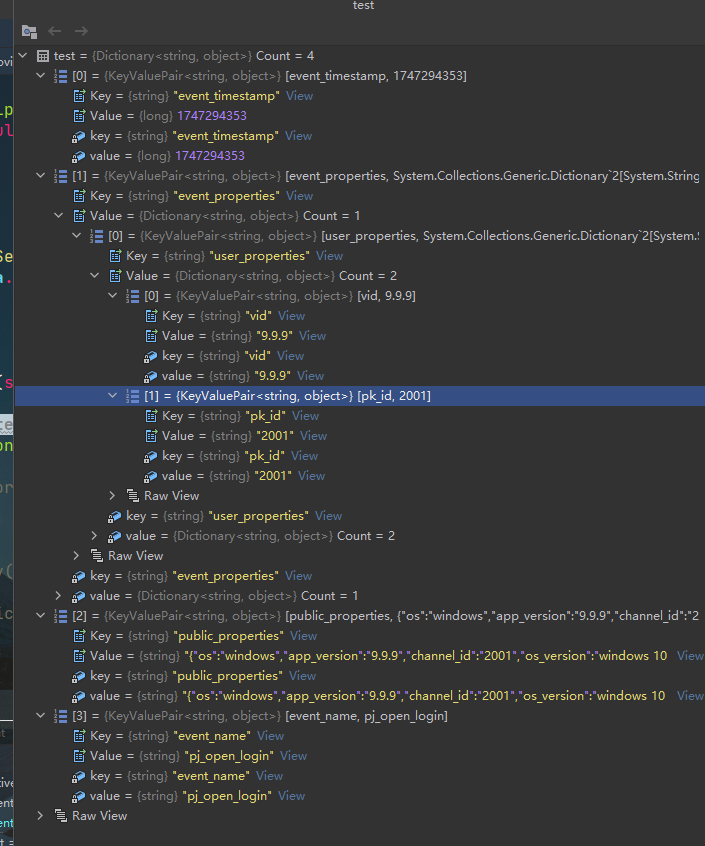Click the back arrow in the toolbar
Image resolution: width=705 pixels, height=846 pixels.
coord(54,31)
